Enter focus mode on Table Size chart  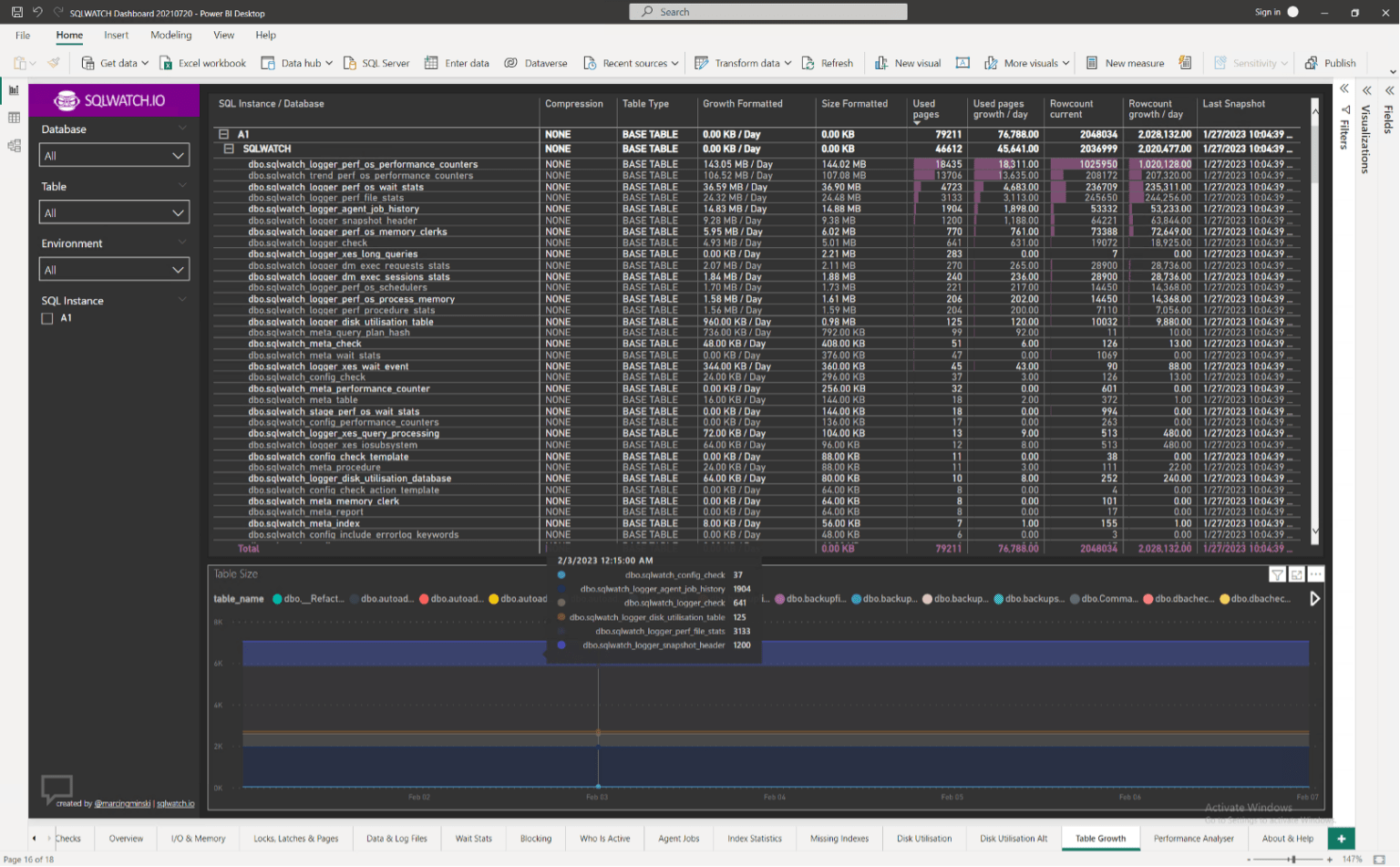tap(1297, 573)
